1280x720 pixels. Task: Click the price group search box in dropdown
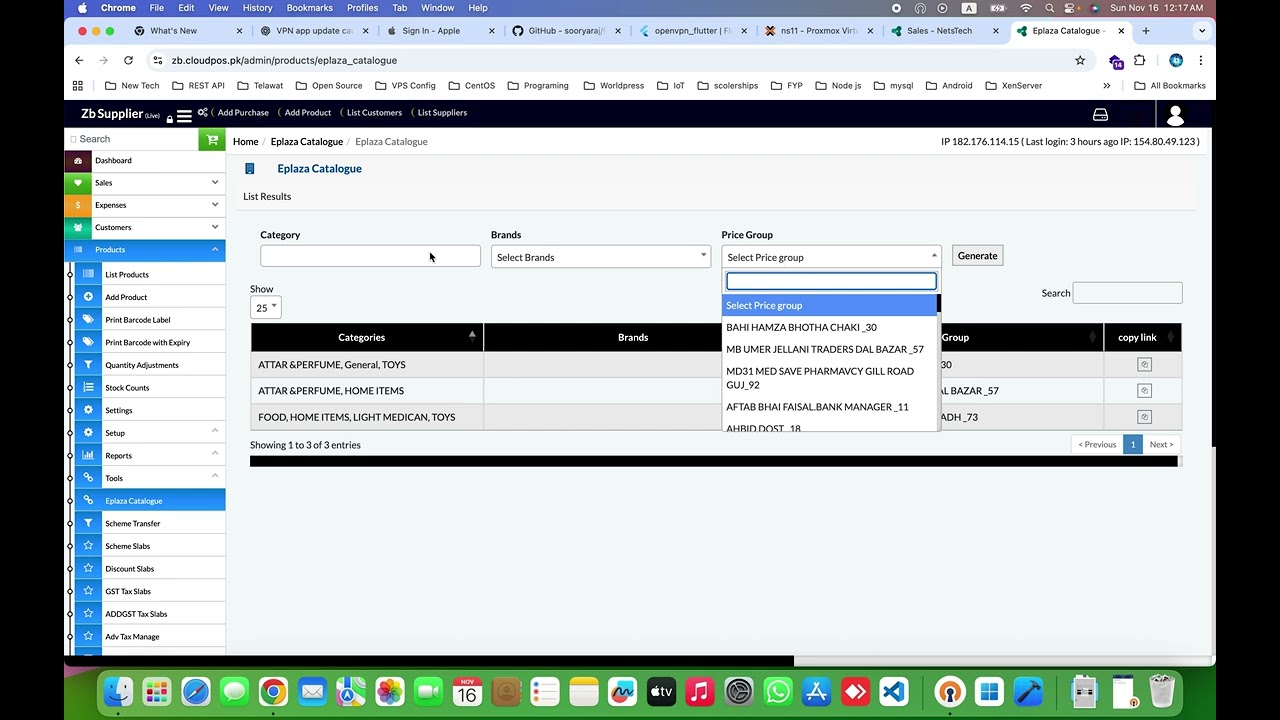831,281
